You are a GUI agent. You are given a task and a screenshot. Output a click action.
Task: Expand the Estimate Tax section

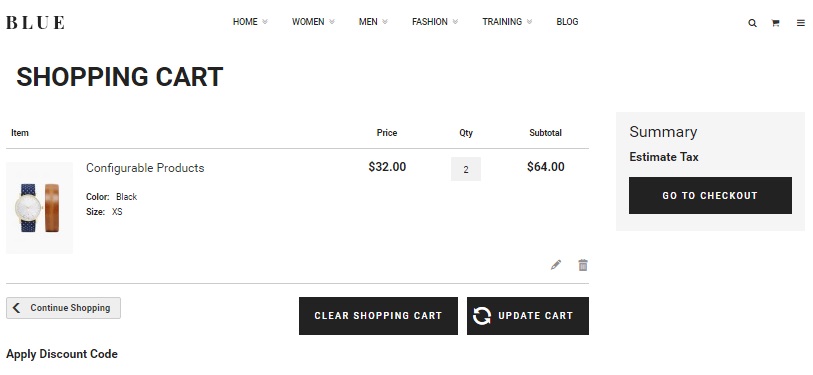click(x=664, y=157)
